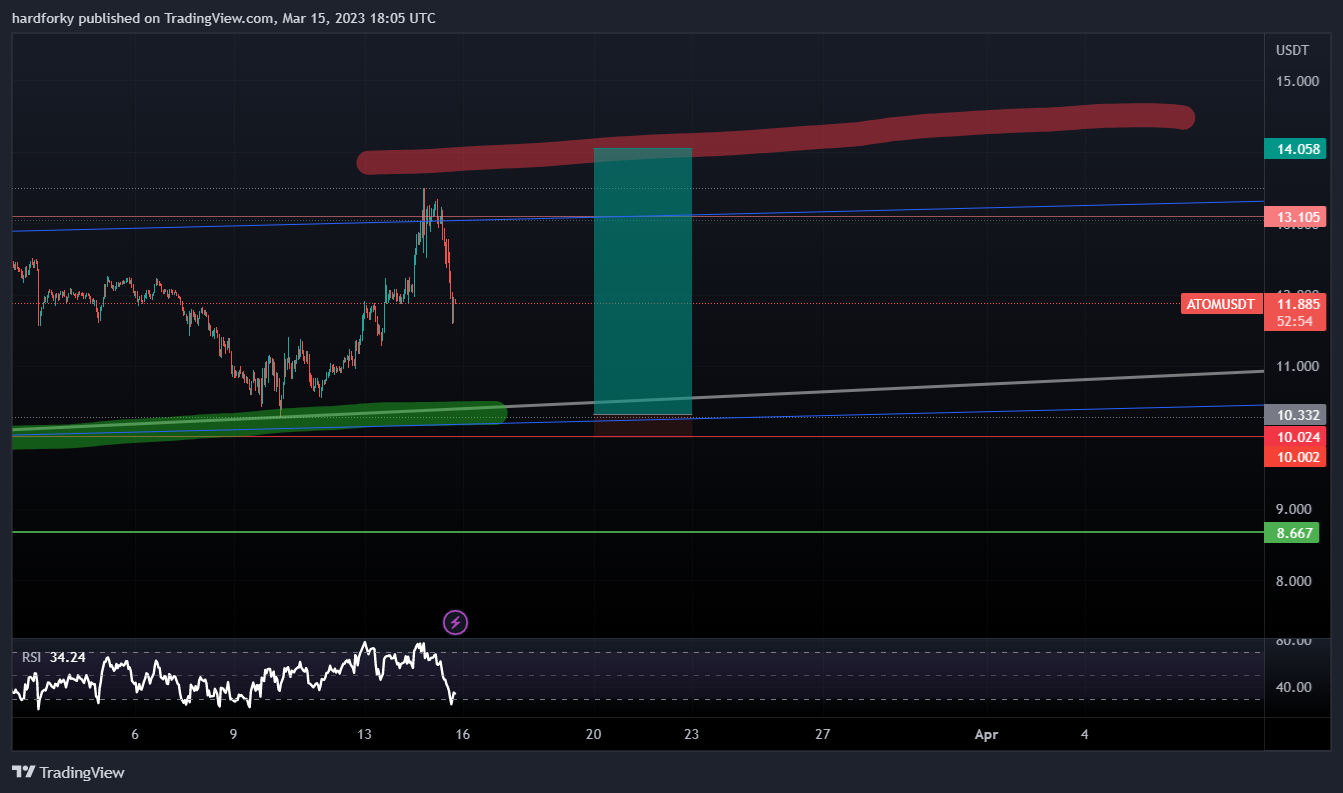Click the 15.000 price axis label
The width and height of the screenshot is (1343, 793).
pos(1295,81)
